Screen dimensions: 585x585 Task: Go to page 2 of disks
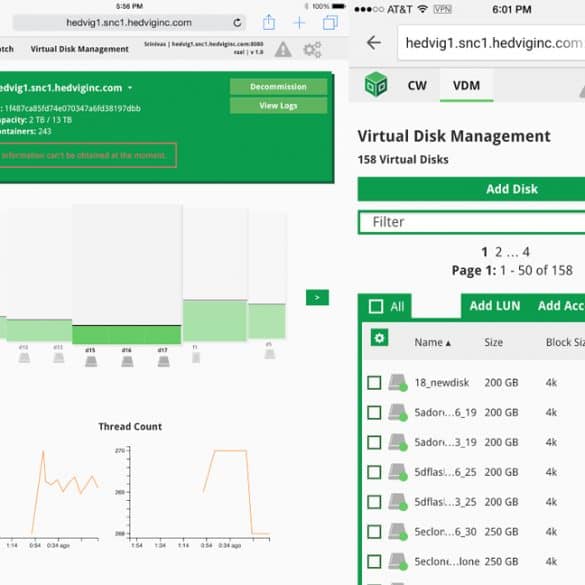coord(498,252)
